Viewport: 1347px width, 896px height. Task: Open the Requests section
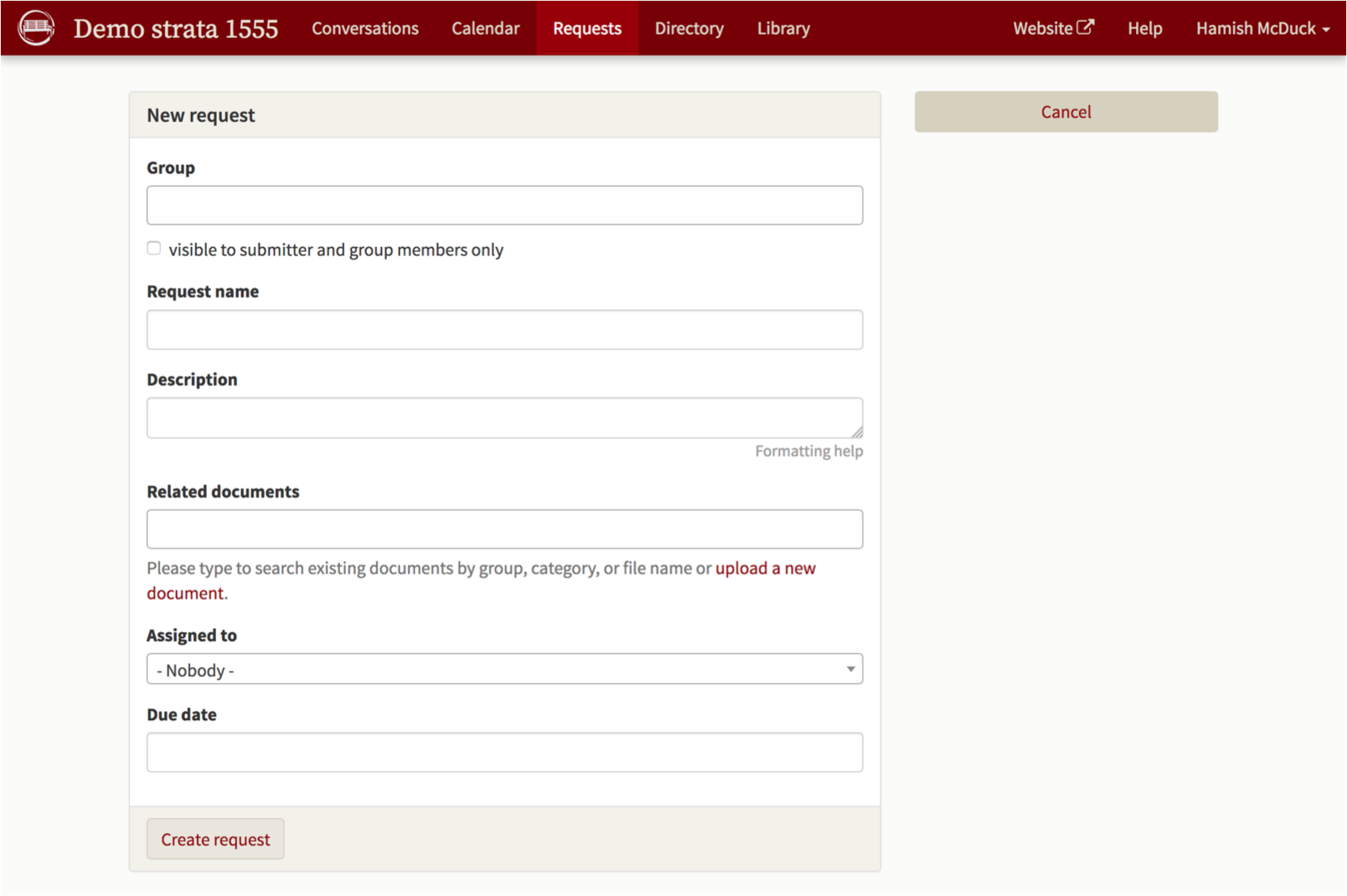coord(586,28)
